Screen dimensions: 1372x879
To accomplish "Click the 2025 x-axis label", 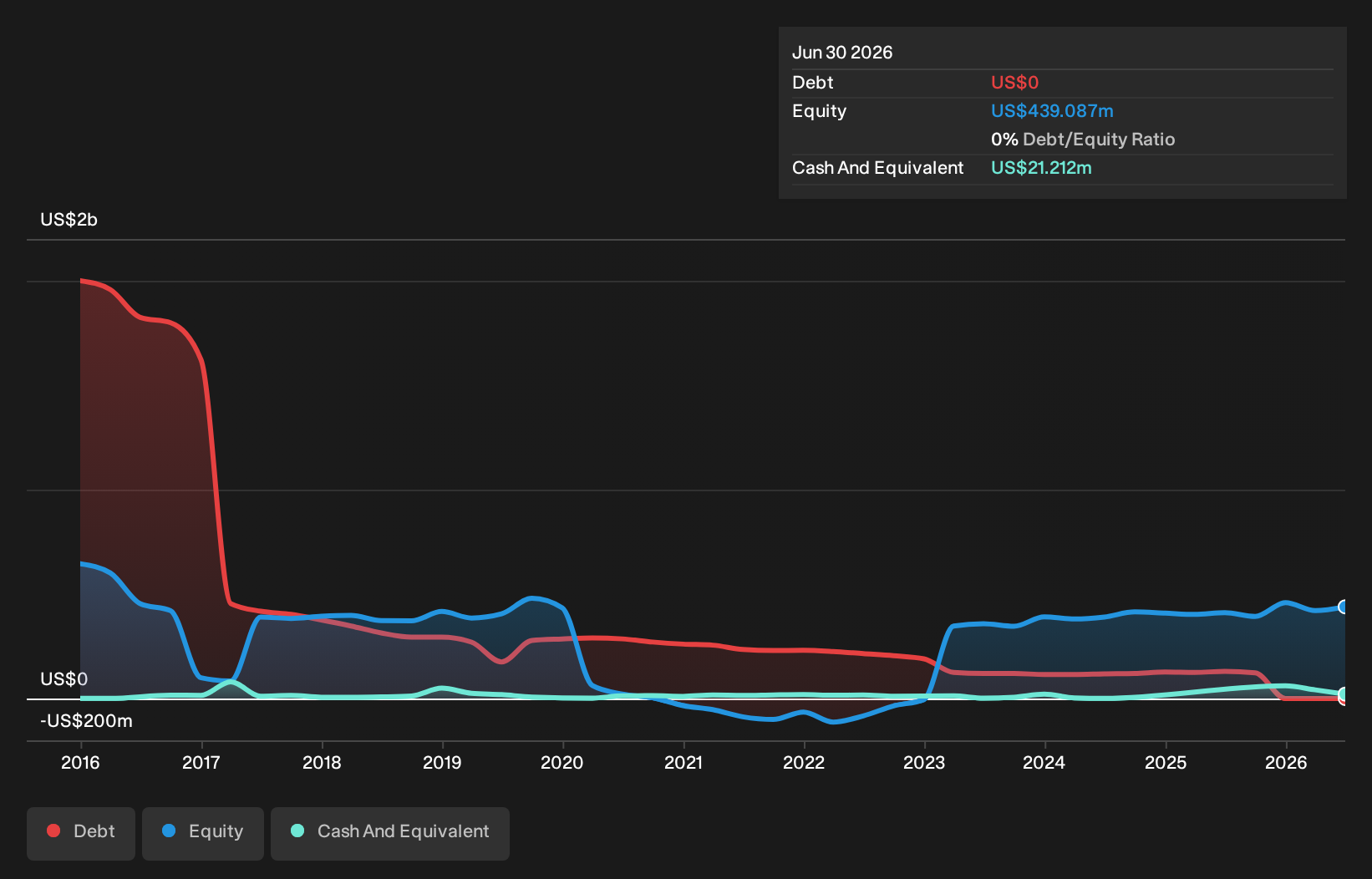I will click(x=1166, y=762).
